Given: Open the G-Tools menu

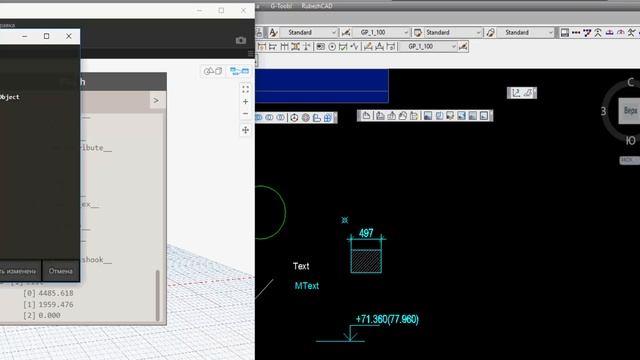Looking at the screenshot, I should pos(281,6).
